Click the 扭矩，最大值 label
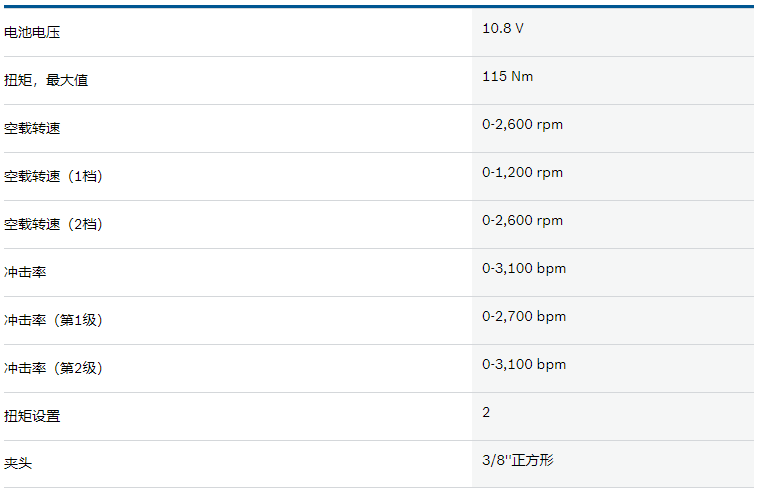The width and height of the screenshot is (760, 495). click(x=46, y=80)
